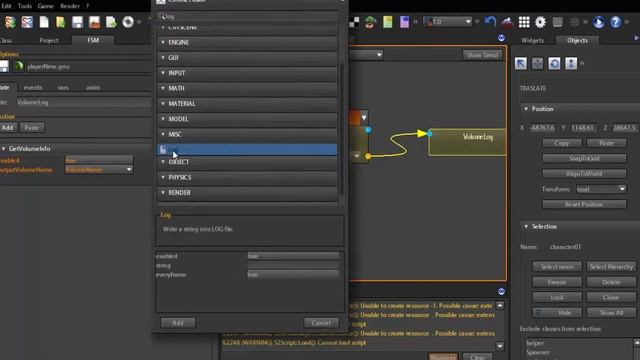Expand the OBJECT action category
Image resolution: width=640 pixels, height=360 pixels.
(247, 162)
